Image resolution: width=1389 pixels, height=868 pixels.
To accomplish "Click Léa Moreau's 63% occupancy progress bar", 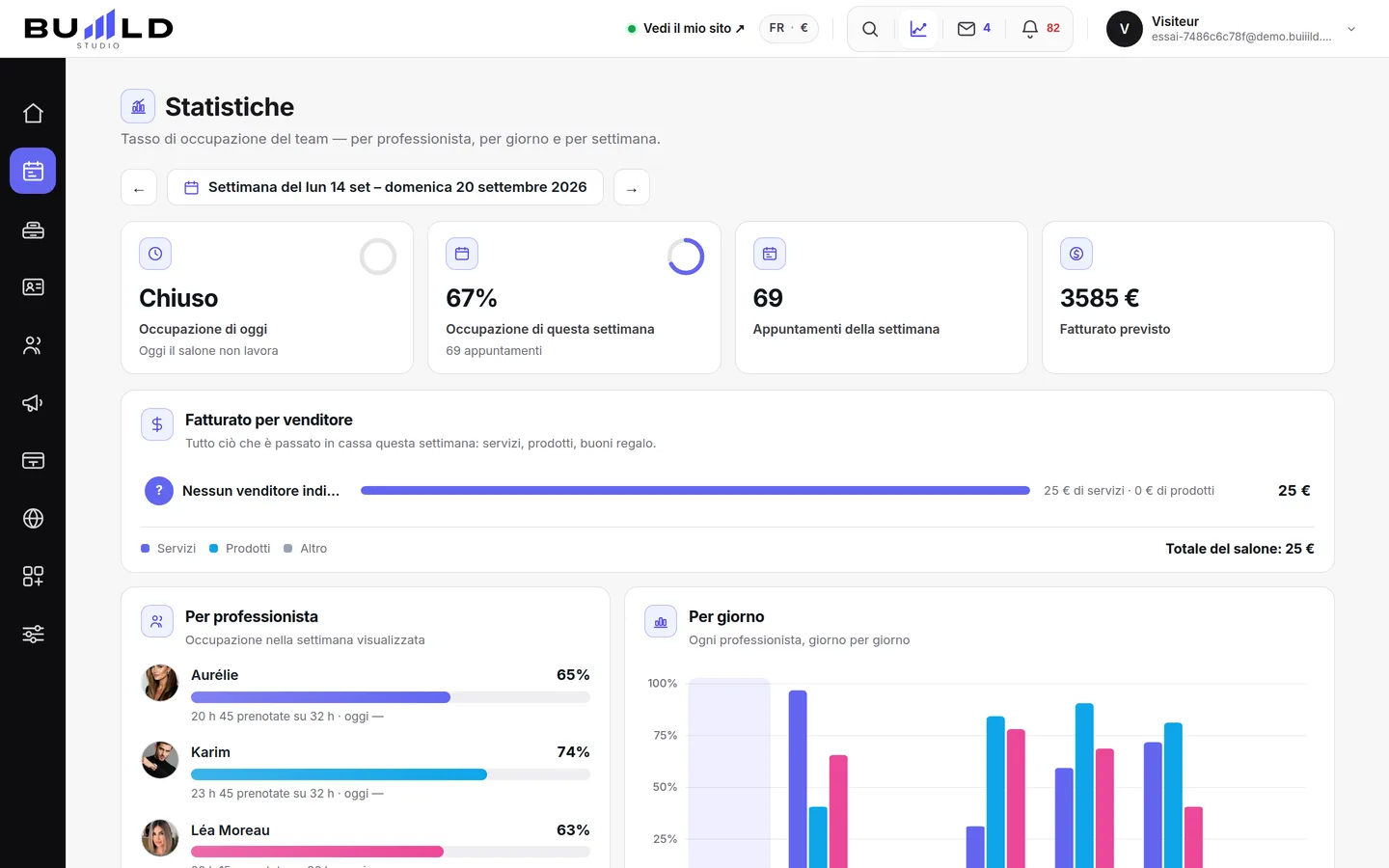I will (x=391, y=852).
